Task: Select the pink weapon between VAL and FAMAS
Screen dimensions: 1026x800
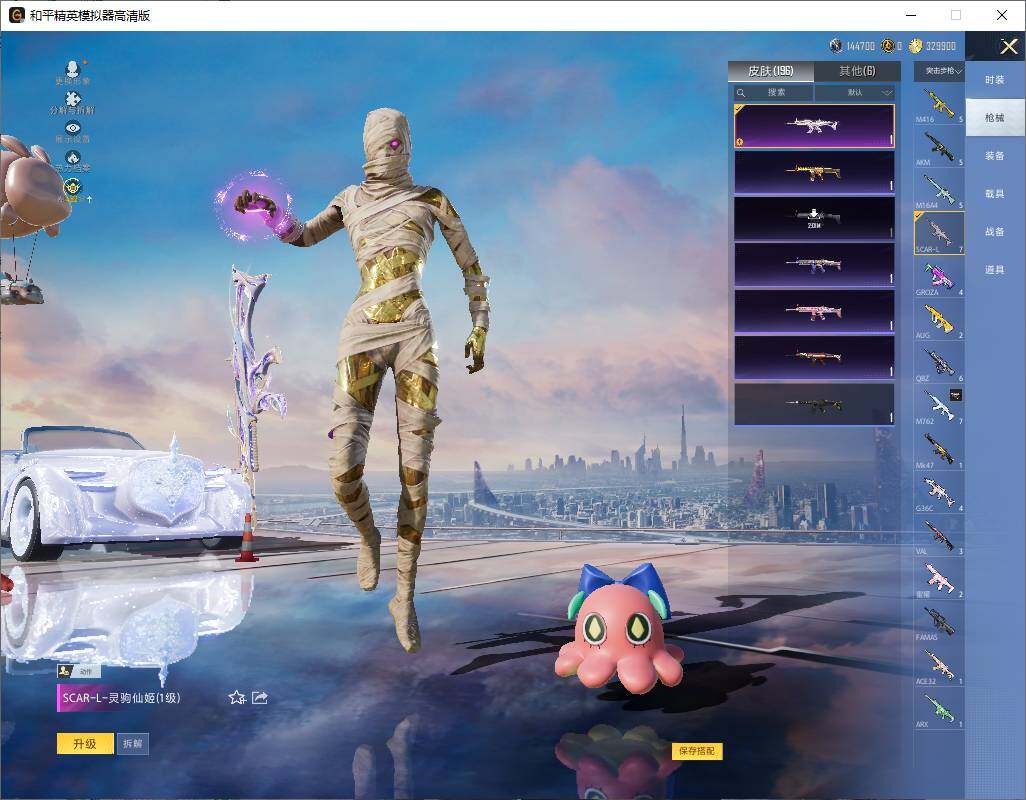Action: pyautogui.click(x=939, y=579)
